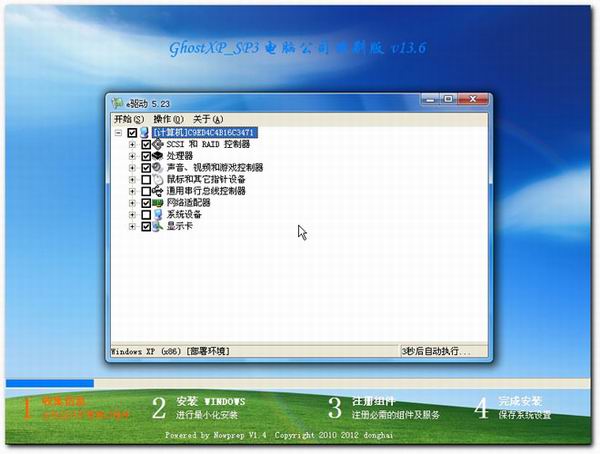Maximize the e驱动 window
600x454 pixels.
[448, 100]
